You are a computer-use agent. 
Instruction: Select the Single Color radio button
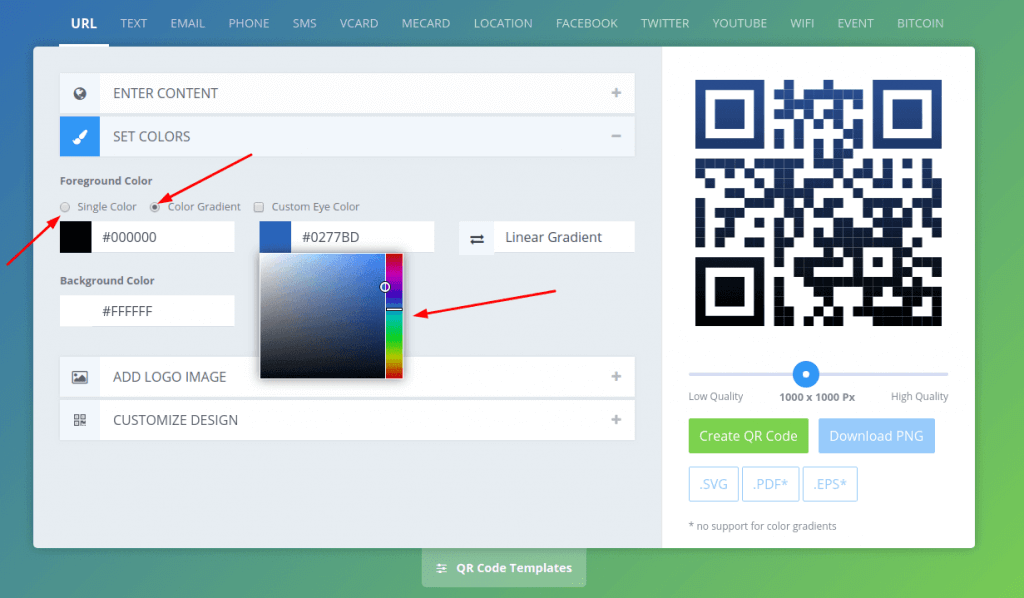point(64,206)
